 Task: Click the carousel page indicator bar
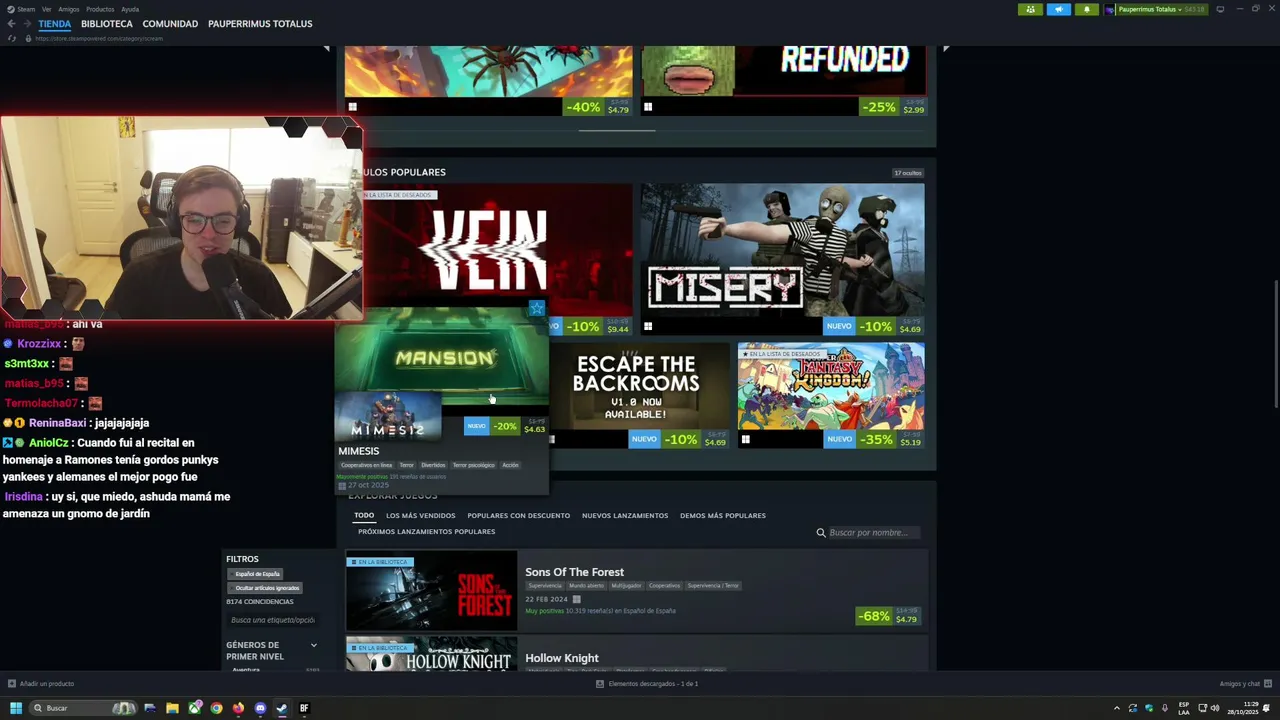(x=617, y=131)
